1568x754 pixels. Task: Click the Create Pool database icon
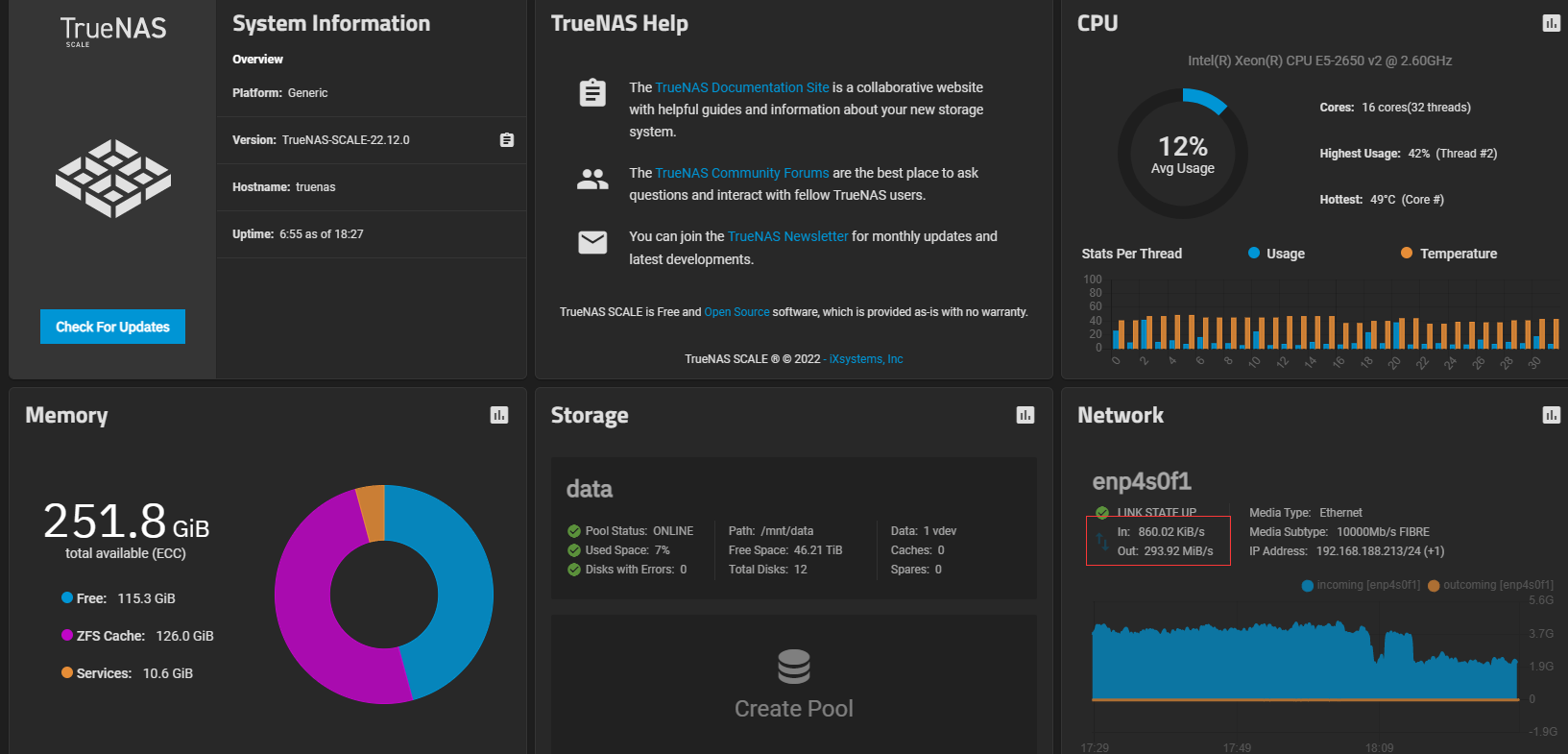click(x=794, y=667)
